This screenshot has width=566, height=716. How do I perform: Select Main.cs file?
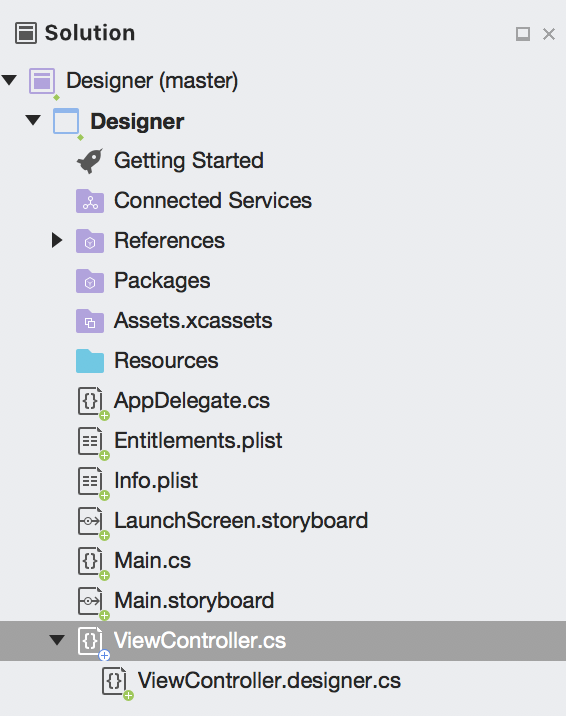pos(152,561)
